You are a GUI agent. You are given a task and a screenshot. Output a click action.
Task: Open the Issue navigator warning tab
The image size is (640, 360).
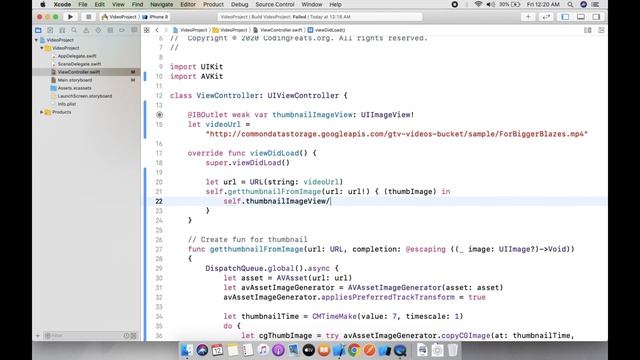pyautogui.click(x=86, y=30)
